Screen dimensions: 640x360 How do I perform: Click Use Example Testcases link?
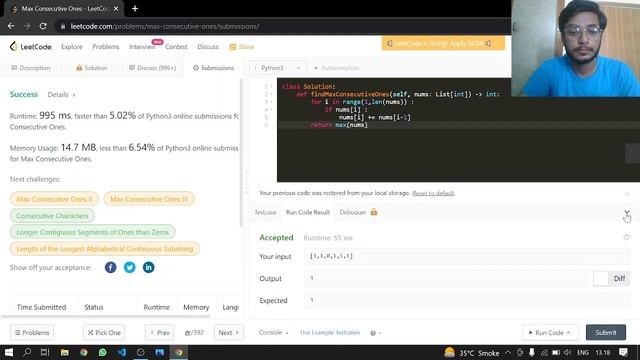[x=330, y=333]
